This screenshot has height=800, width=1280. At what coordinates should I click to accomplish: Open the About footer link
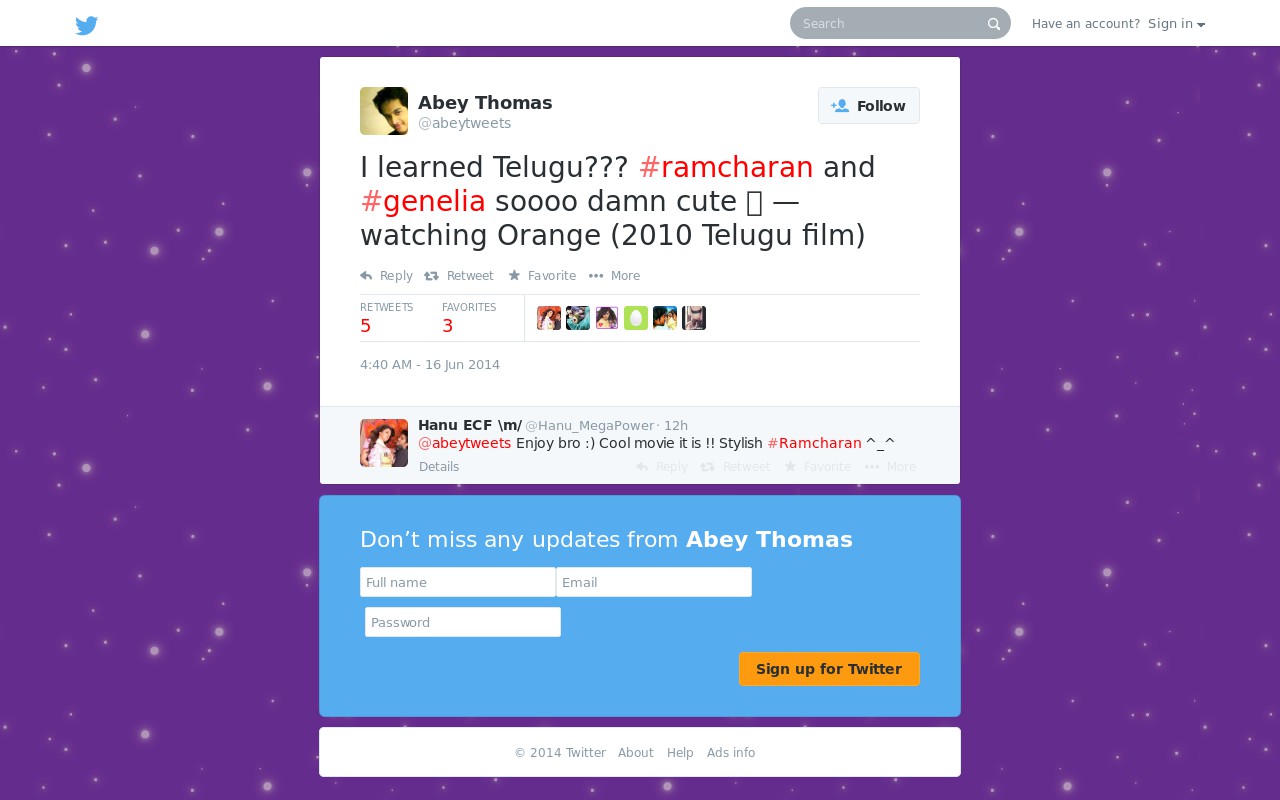point(636,753)
